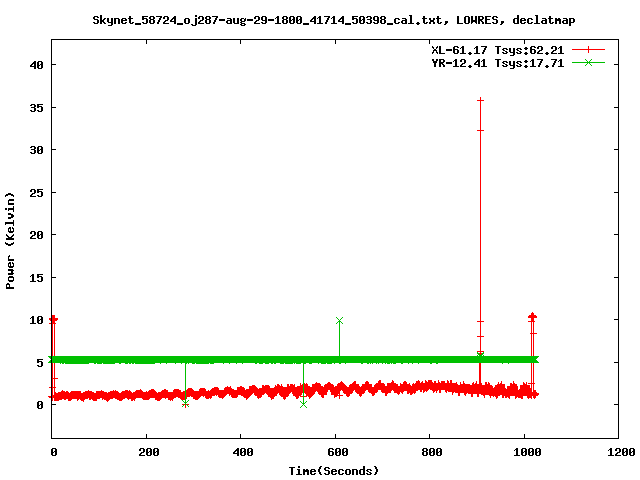Click the green spike marker at 10 Kelvin
This screenshot has height=480, width=640.
click(339, 321)
